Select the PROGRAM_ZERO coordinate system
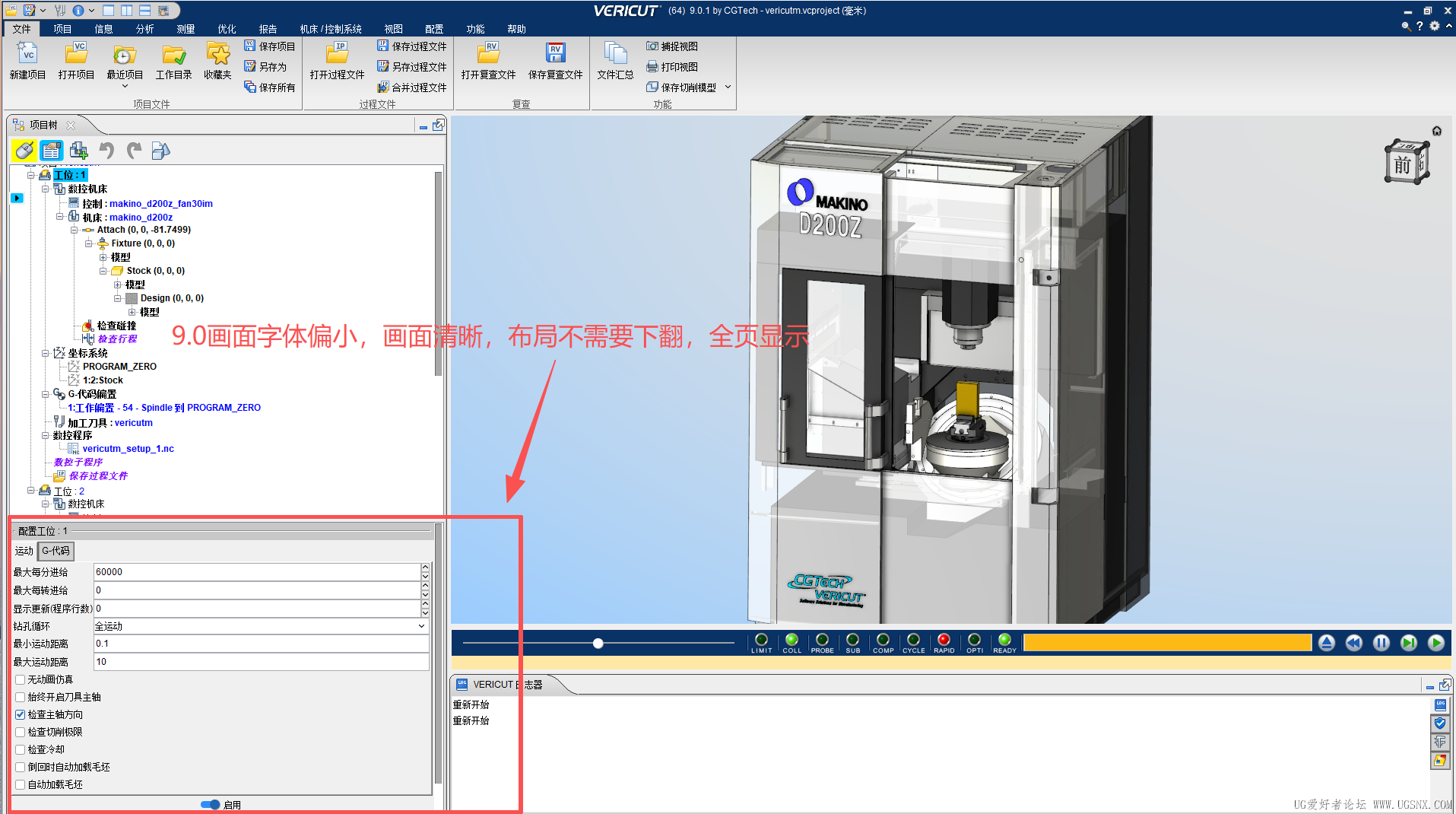Viewport: 1456px width, 814px height. [x=119, y=367]
